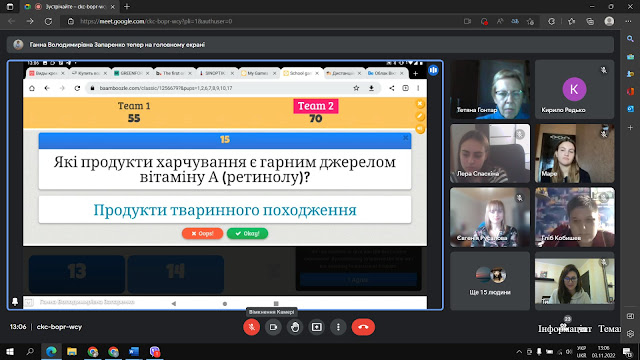Open Edge translate icon
640x360 pixels.
pyautogui.click(x=515, y=21)
